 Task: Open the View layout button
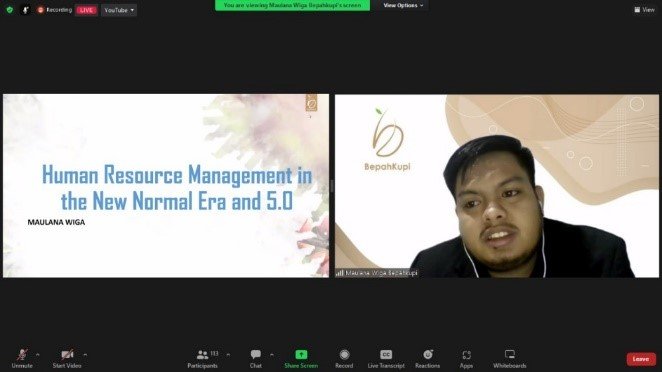(644, 9)
